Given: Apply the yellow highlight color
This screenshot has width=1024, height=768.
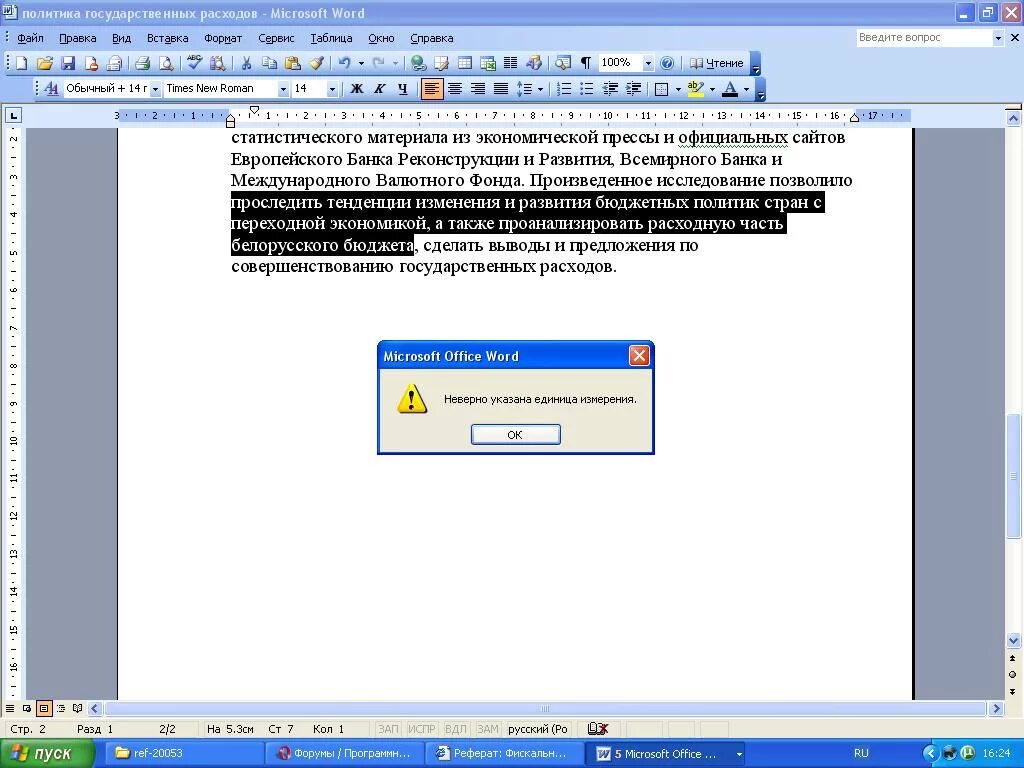Looking at the screenshot, I should [x=696, y=88].
